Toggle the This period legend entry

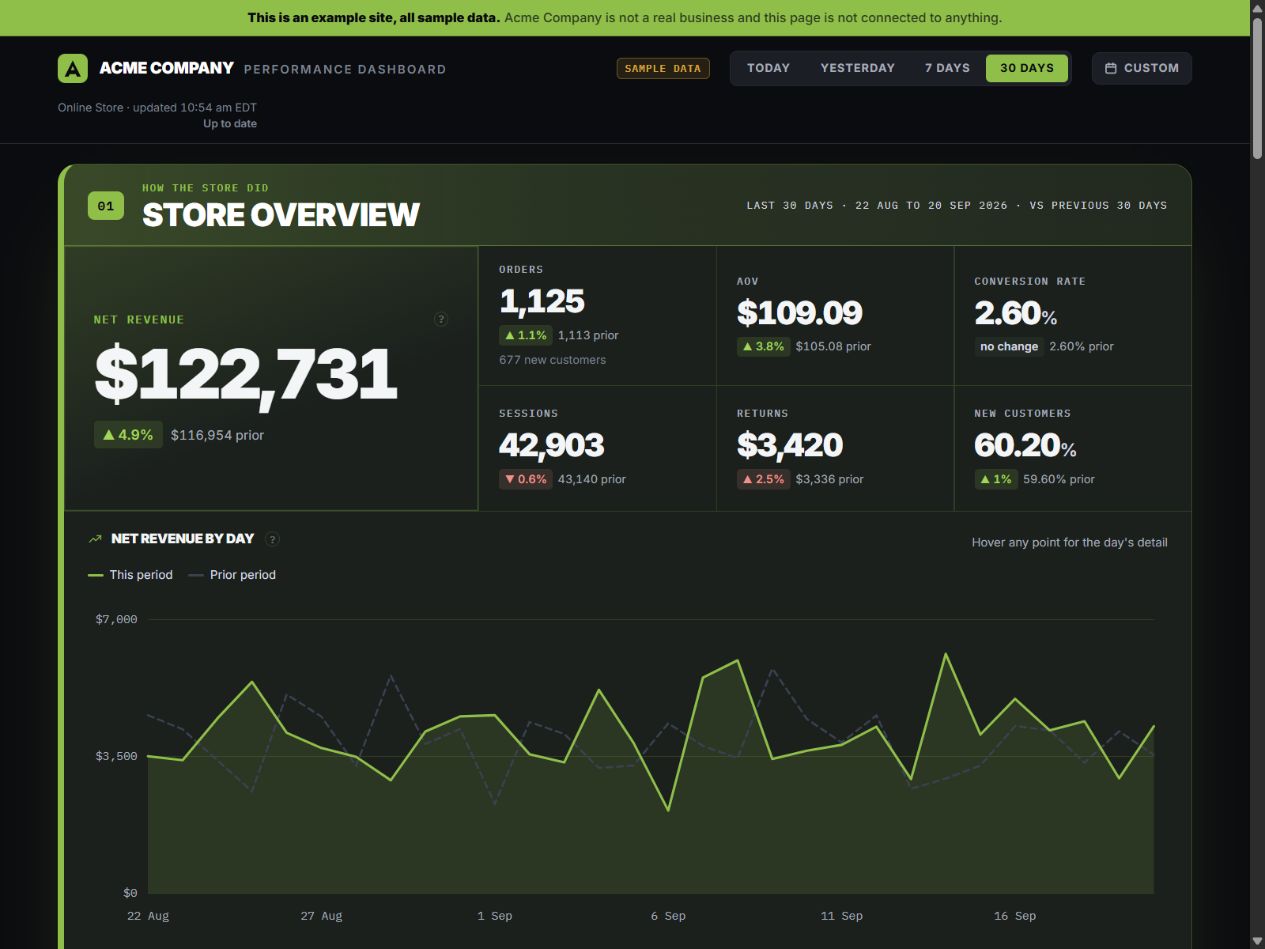[x=130, y=575]
